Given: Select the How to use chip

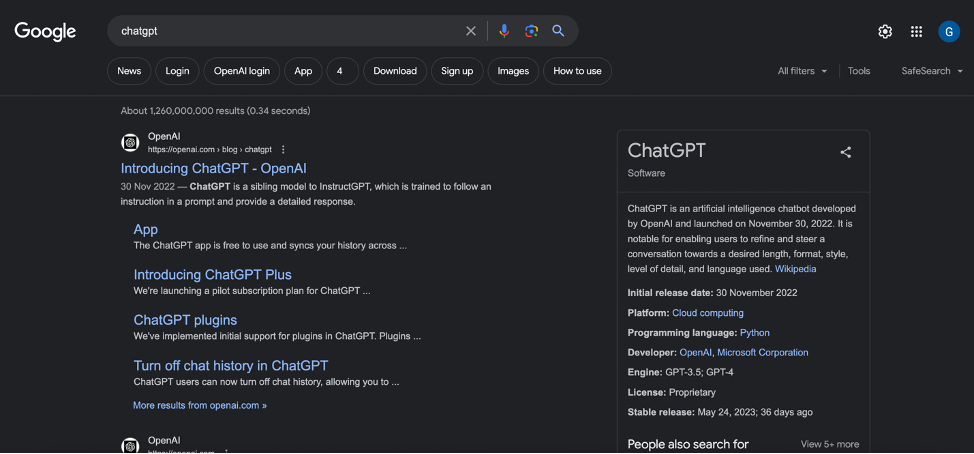Looking at the screenshot, I should [577, 71].
